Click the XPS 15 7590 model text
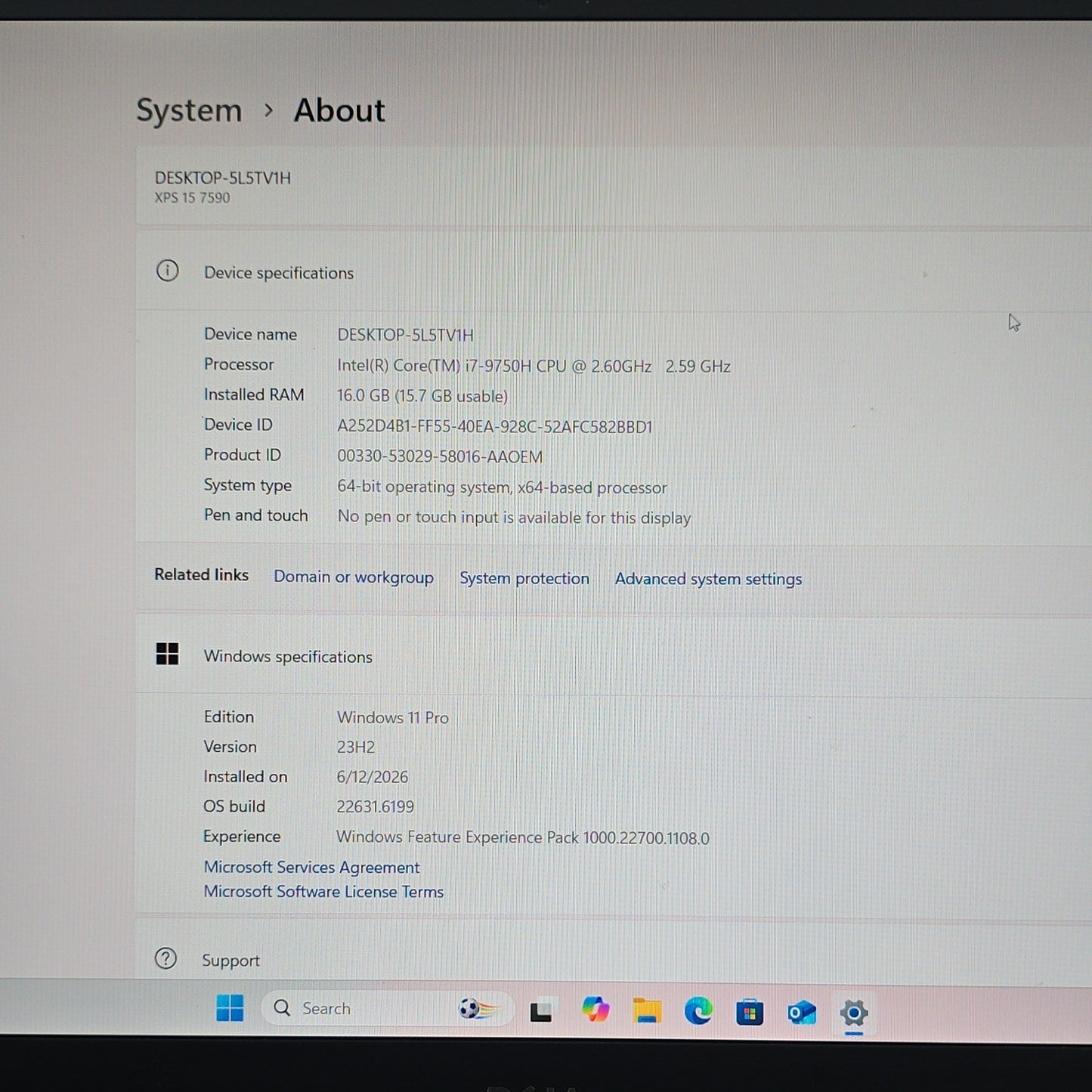Viewport: 1092px width, 1092px height. click(193, 198)
